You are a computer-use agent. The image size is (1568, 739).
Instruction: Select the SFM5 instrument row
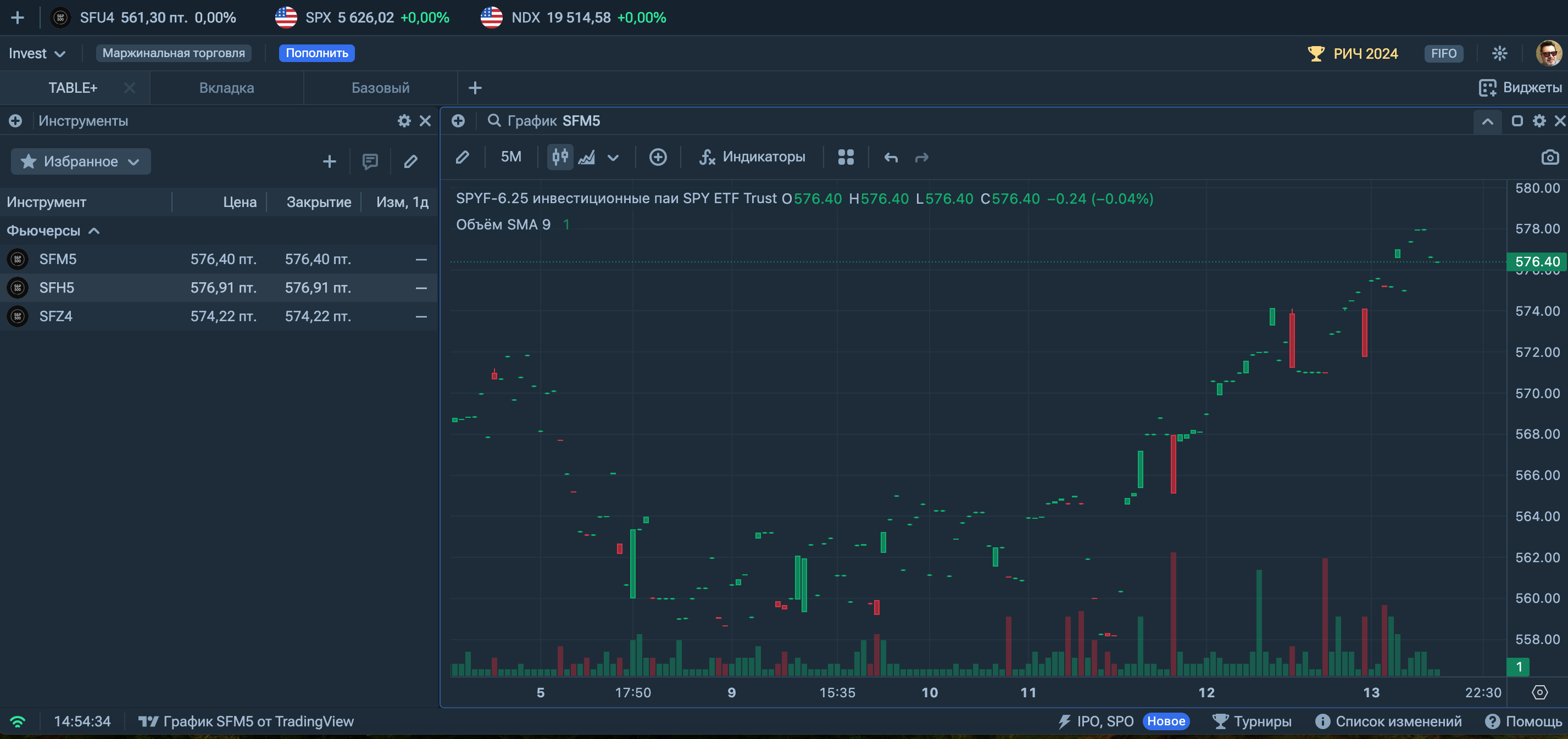click(x=219, y=259)
